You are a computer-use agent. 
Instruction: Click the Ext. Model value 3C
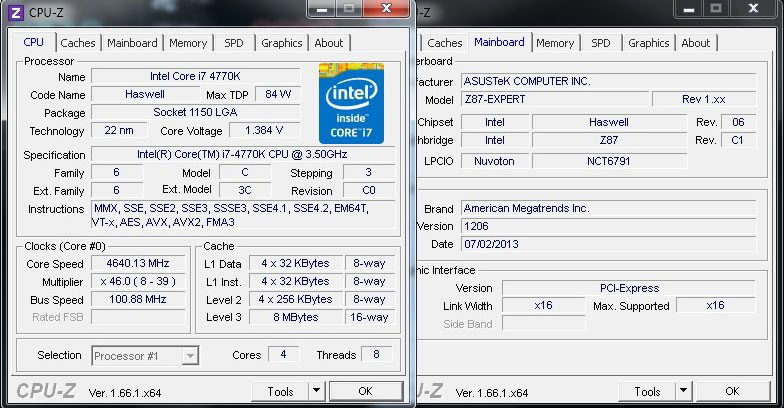[x=245, y=190]
